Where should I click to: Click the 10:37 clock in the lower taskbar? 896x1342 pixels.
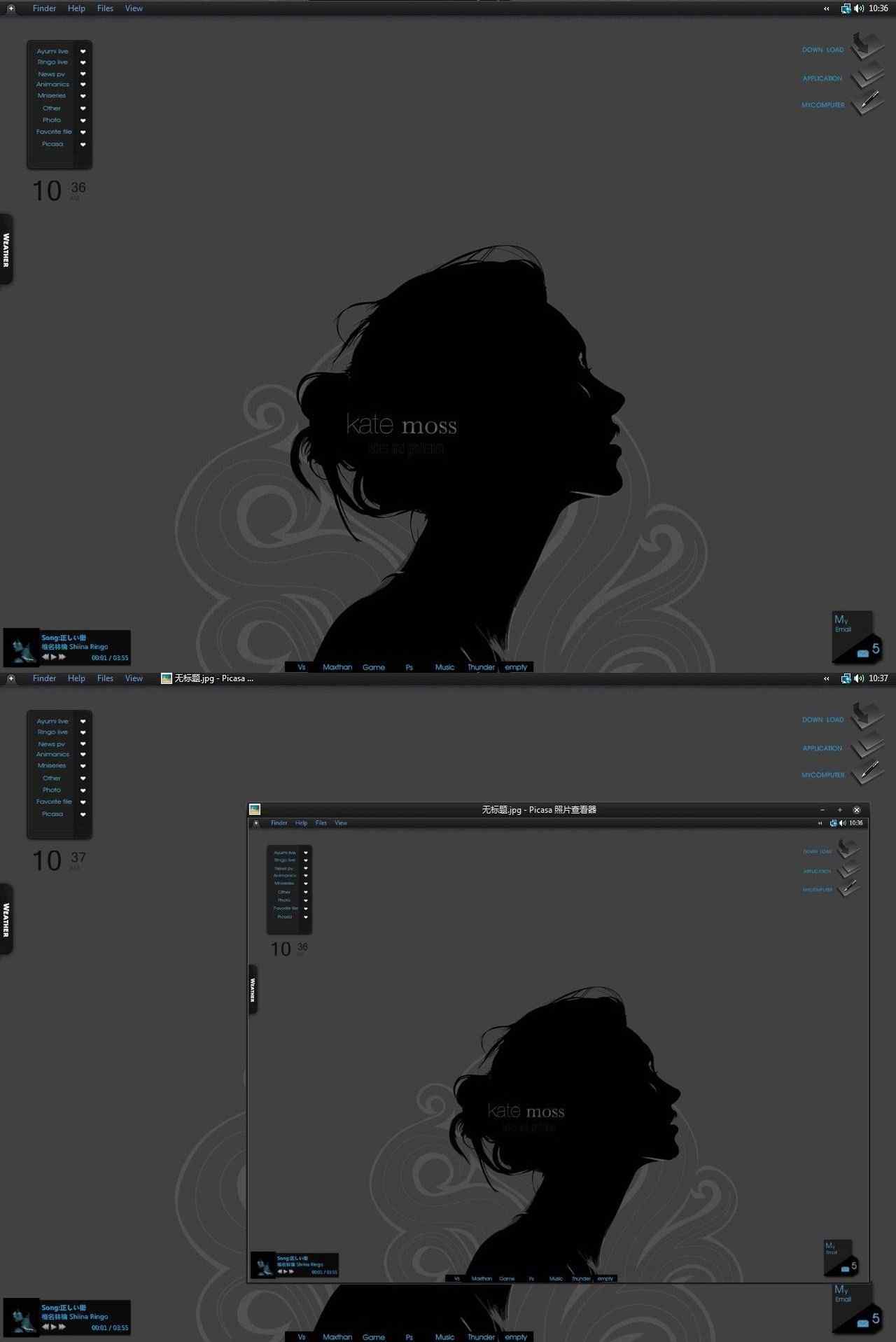point(878,678)
